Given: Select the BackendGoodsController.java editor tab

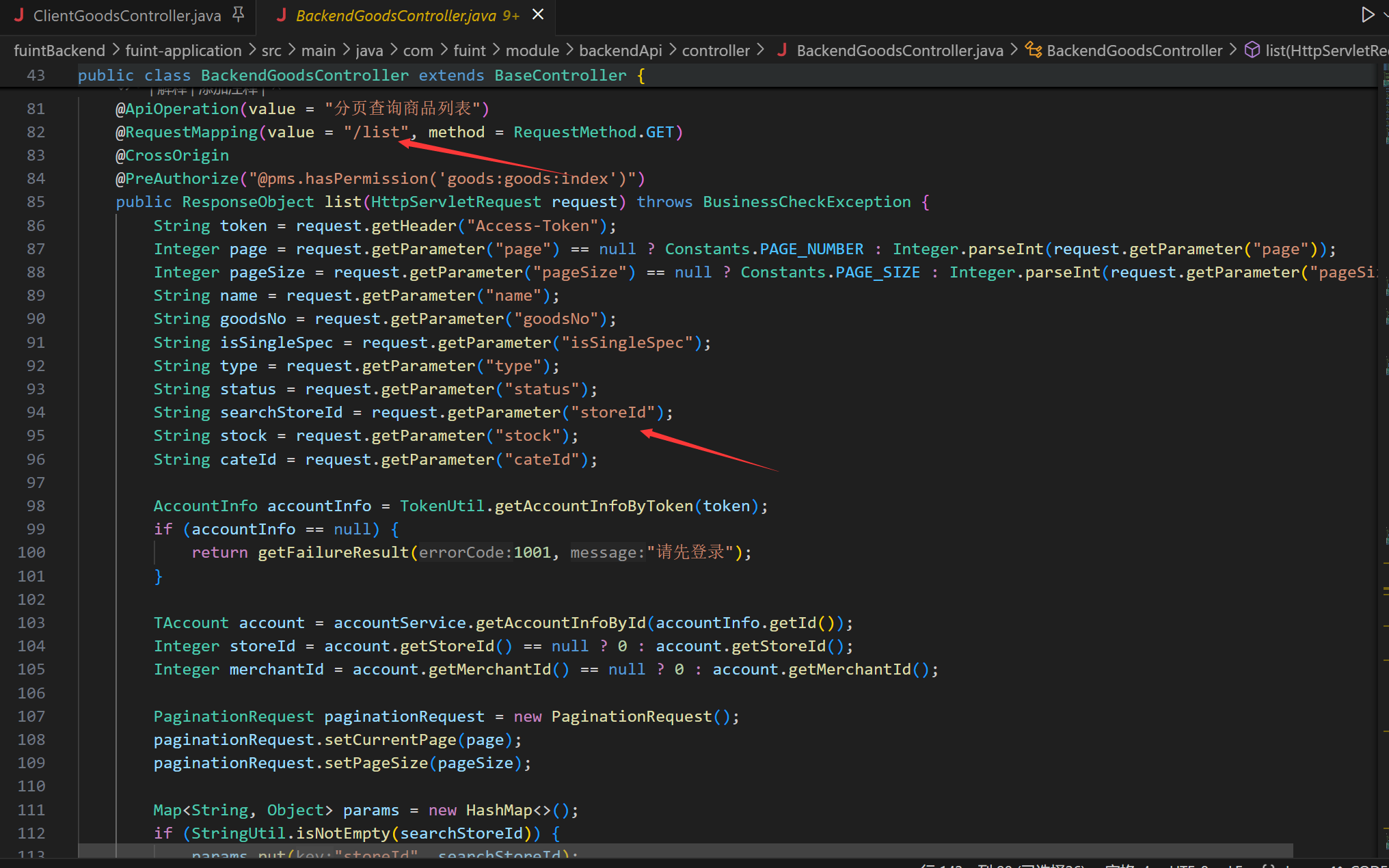Looking at the screenshot, I should [396, 16].
